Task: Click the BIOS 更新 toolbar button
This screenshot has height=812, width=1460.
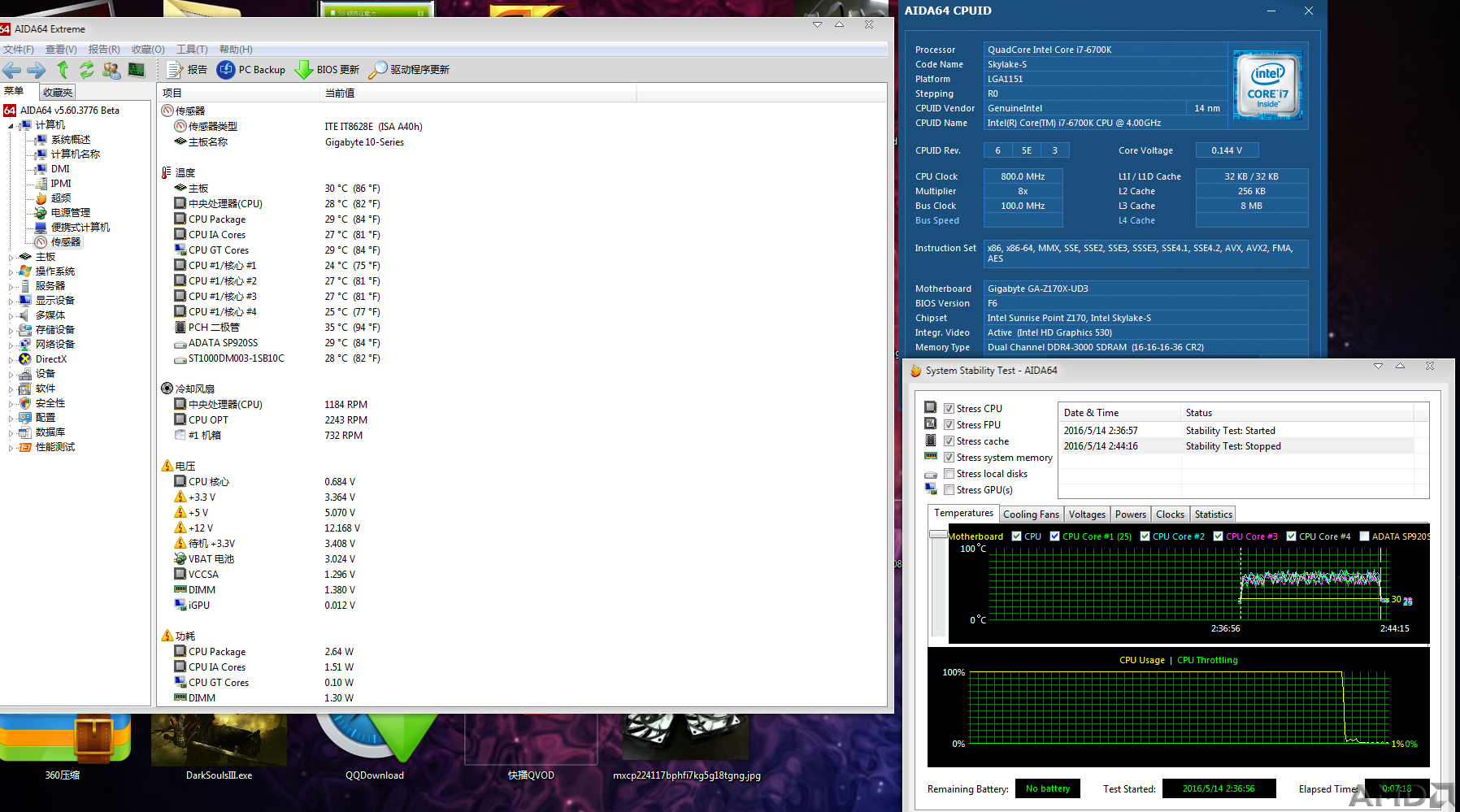Action: pyautogui.click(x=327, y=70)
